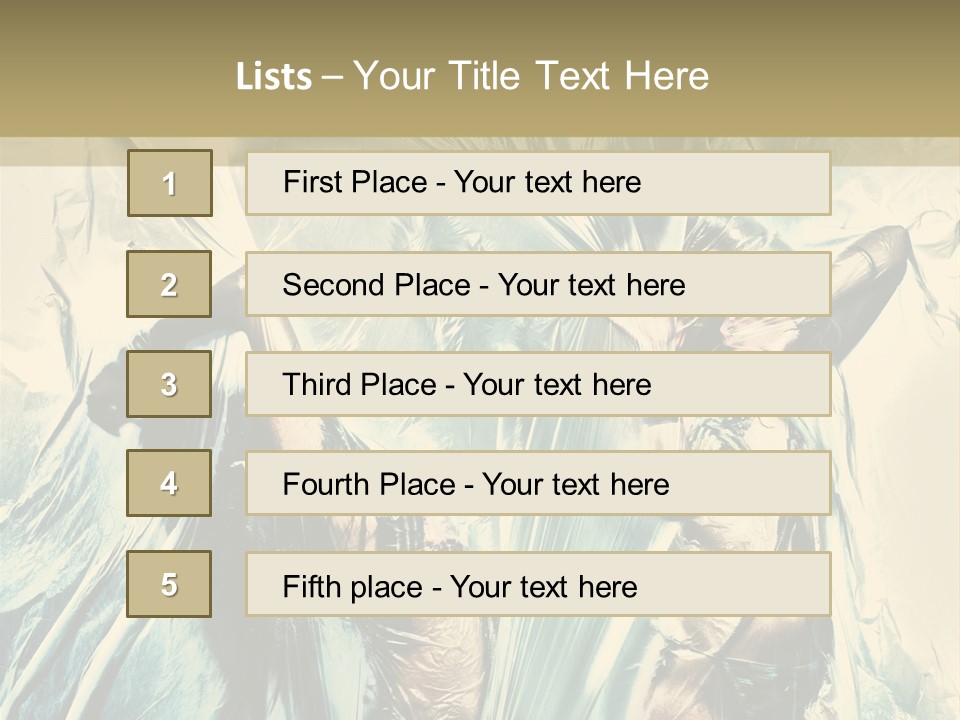960x720 pixels.
Task: Click the gap between boxes 4 and 5
Action: coord(169,533)
